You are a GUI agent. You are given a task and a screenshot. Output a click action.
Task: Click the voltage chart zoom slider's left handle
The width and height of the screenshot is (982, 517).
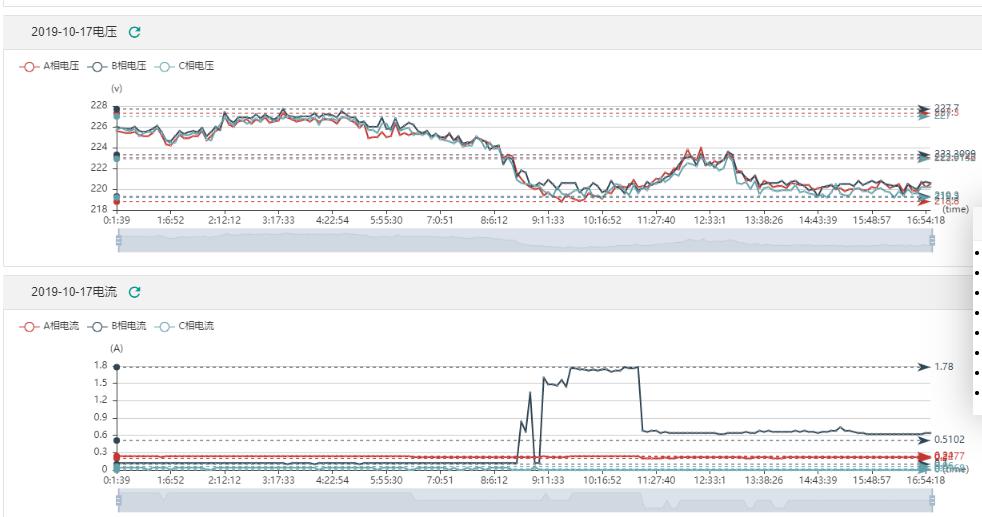118,240
